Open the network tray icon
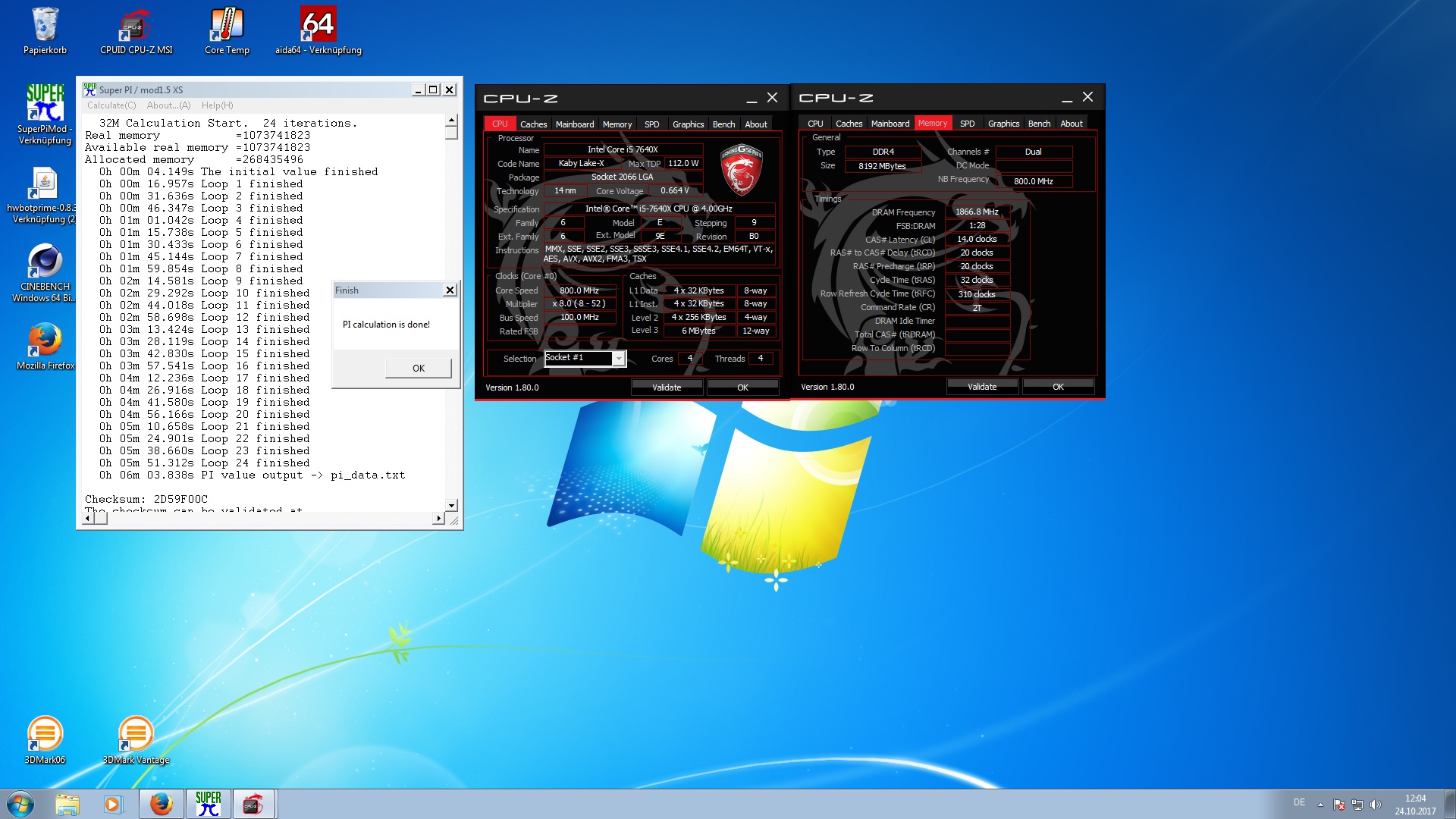The image size is (1456, 819). pos(1357,805)
